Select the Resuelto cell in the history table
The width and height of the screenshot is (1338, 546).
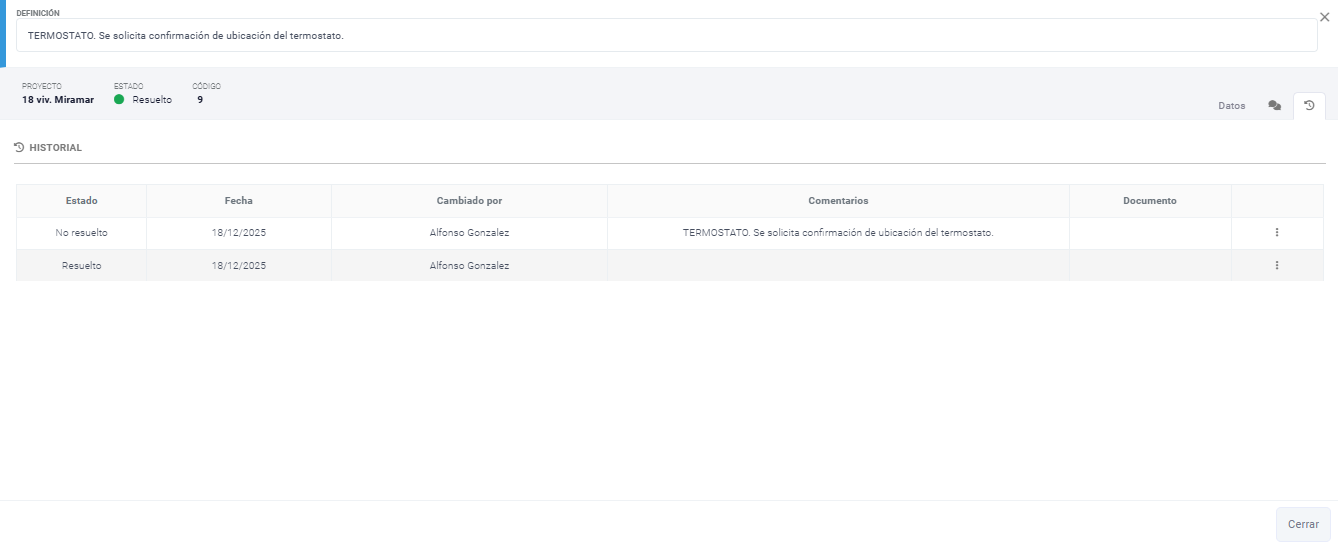(x=81, y=266)
